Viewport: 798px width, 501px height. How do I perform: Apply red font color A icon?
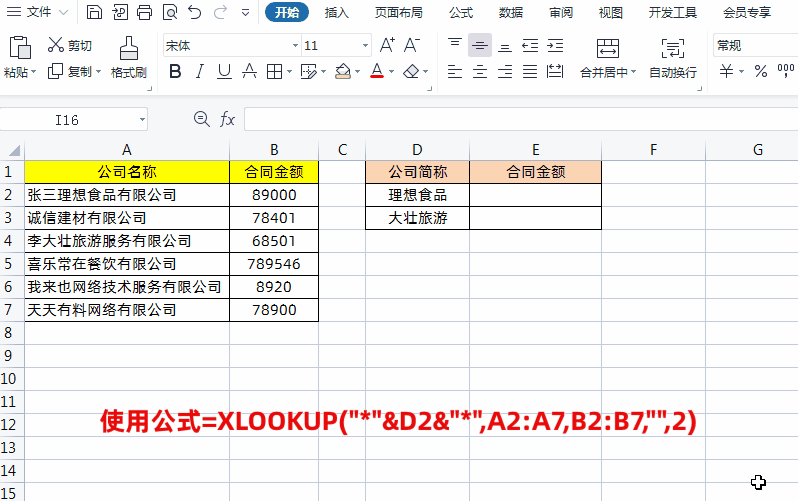[377, 71]
